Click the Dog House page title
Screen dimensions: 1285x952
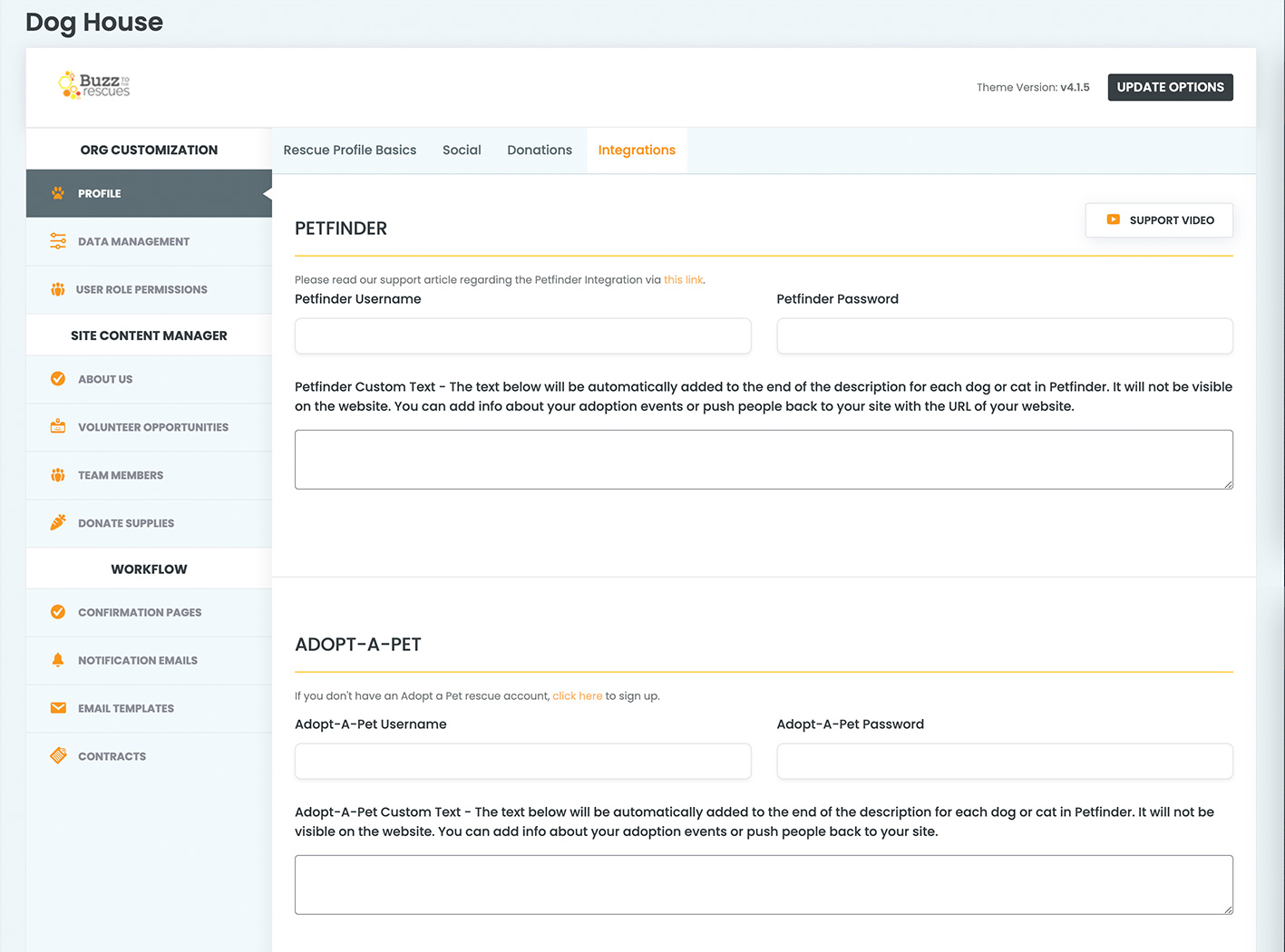94,22
